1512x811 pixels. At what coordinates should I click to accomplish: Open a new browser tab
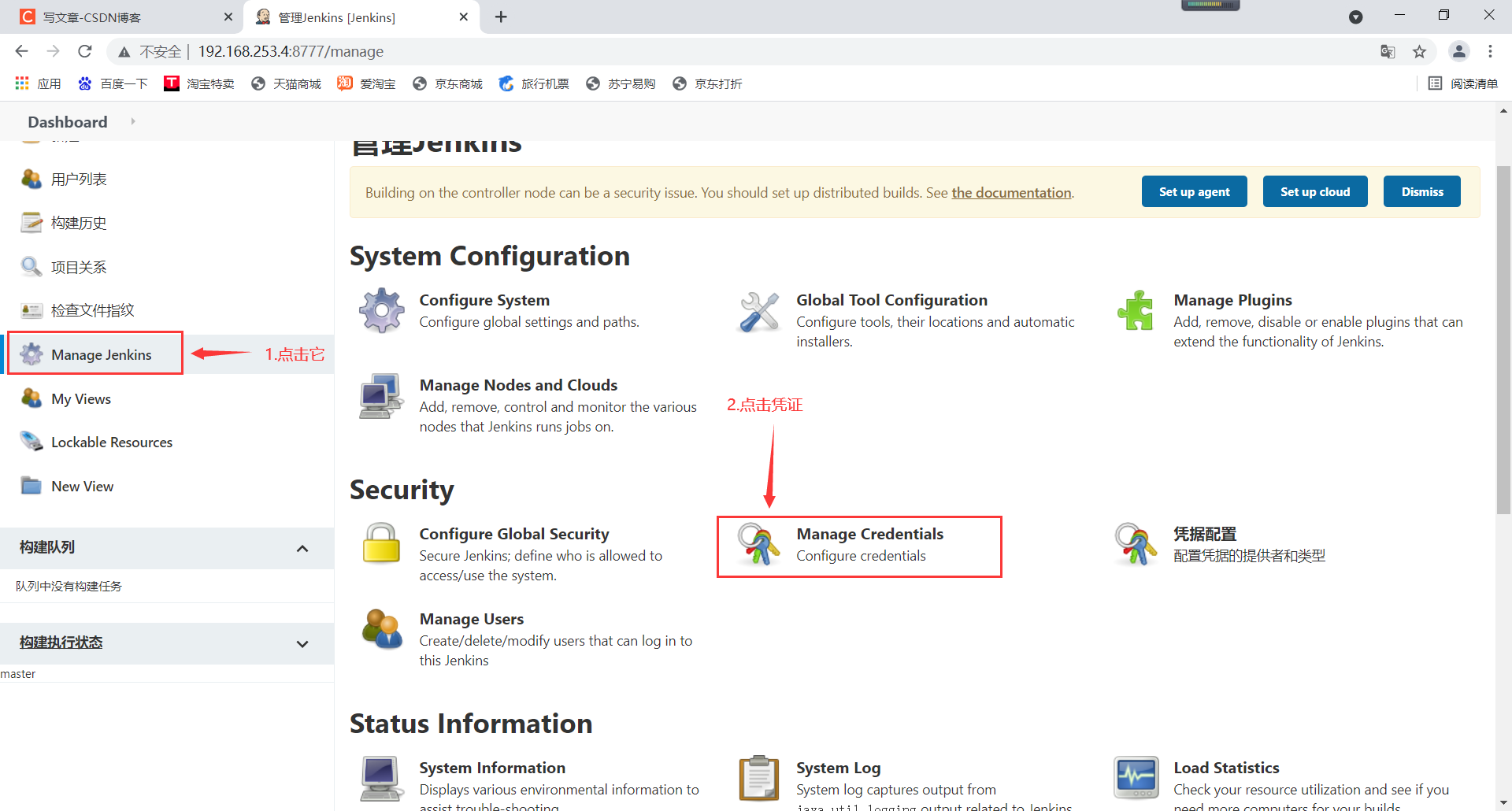pos(501,17)
